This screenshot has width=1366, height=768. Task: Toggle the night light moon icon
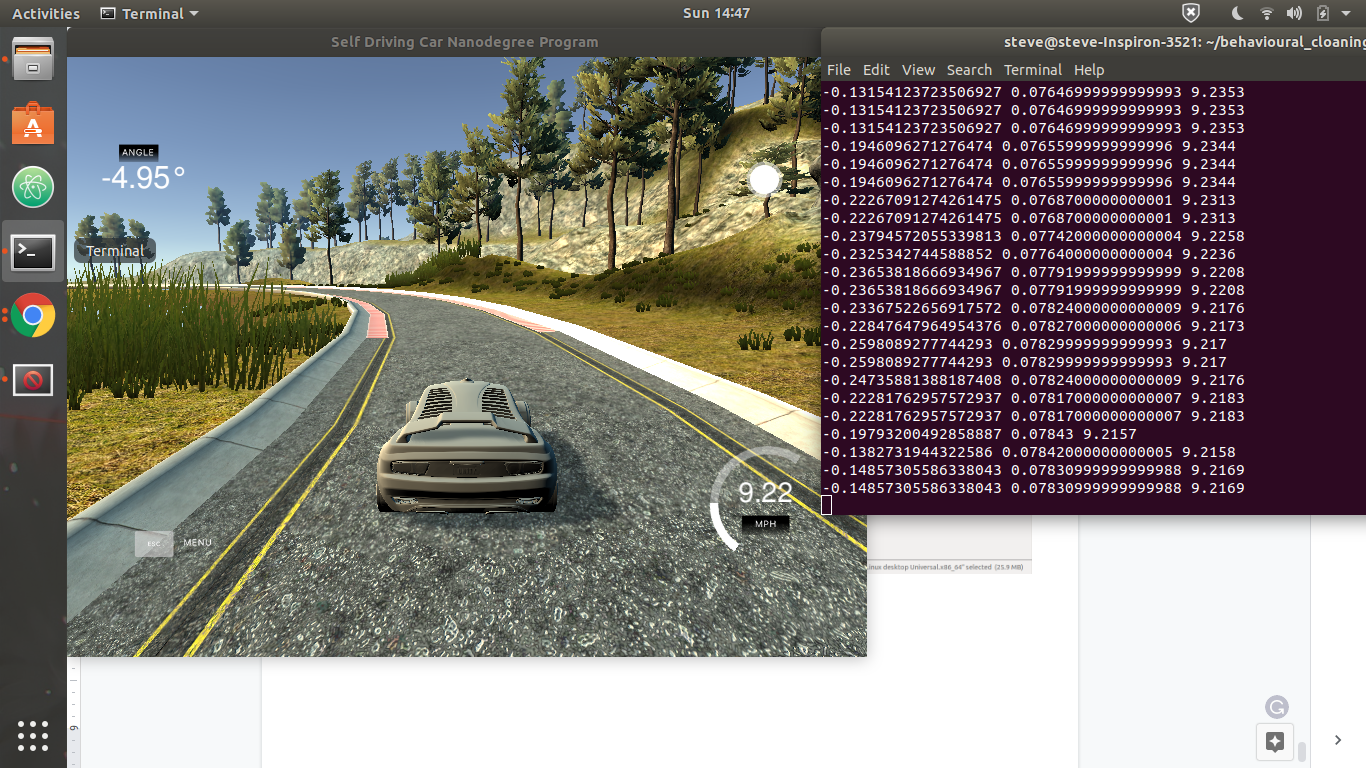(1238, 13)
